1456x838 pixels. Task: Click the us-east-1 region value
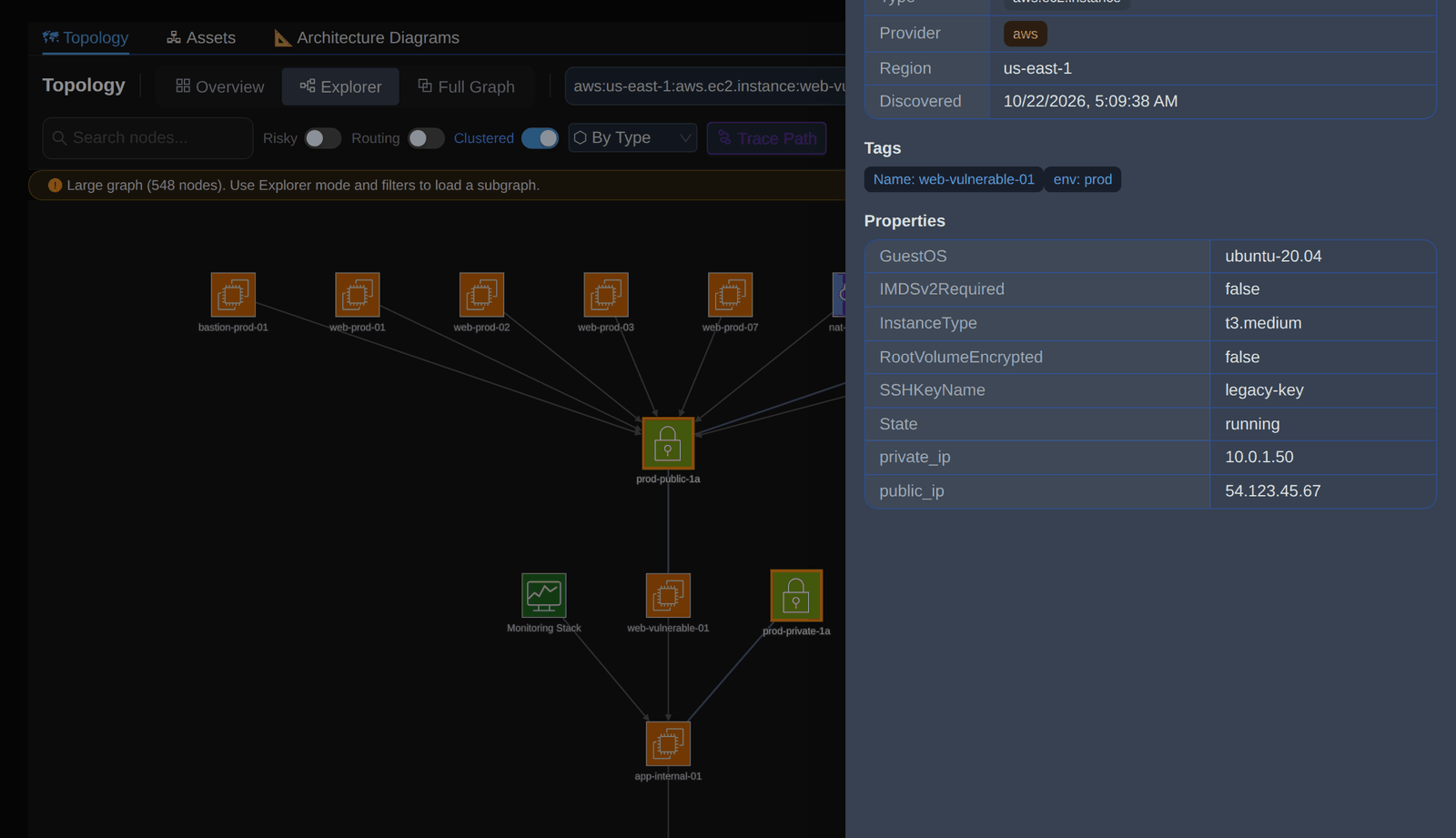[x=1037, y=68]
